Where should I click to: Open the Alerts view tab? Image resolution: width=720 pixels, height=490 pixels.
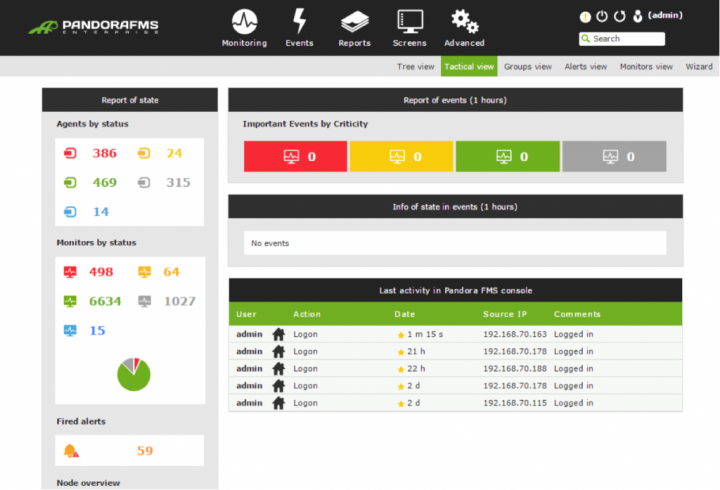[585, 67]
